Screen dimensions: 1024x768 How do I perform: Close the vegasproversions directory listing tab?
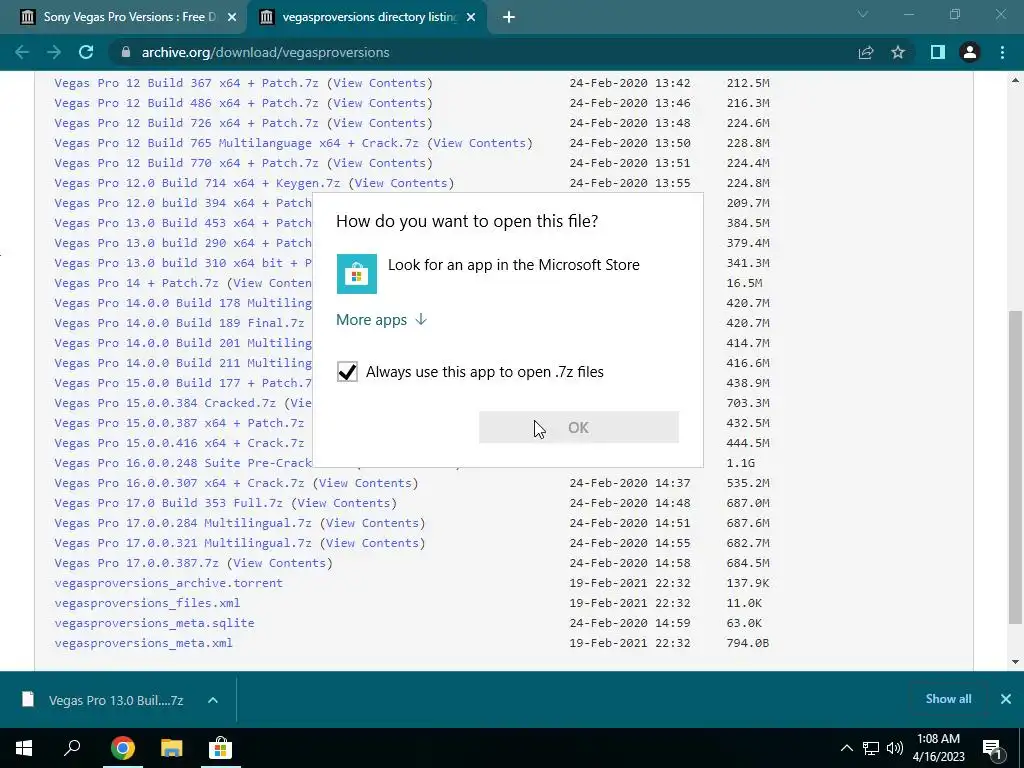coord(471,17)
